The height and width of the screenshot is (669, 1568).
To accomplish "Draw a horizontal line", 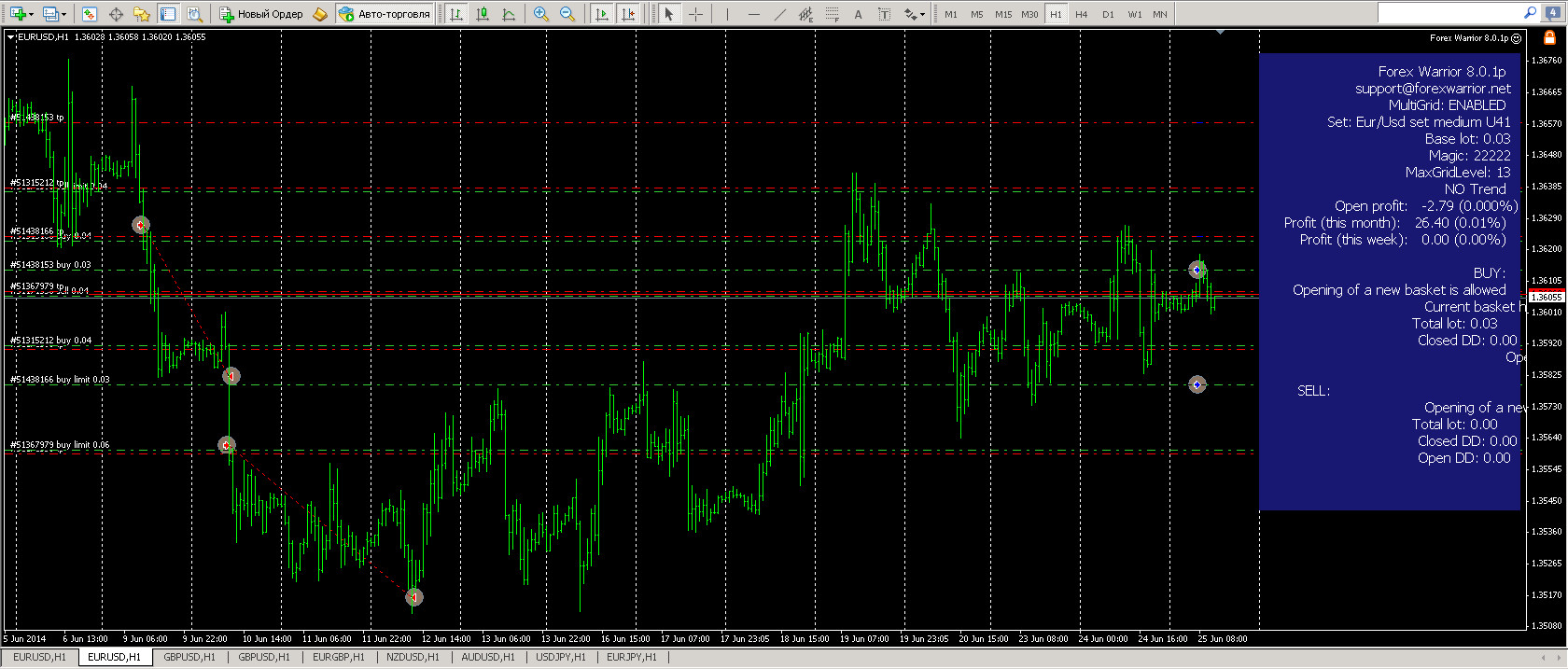I will click(x=754, y=14).
